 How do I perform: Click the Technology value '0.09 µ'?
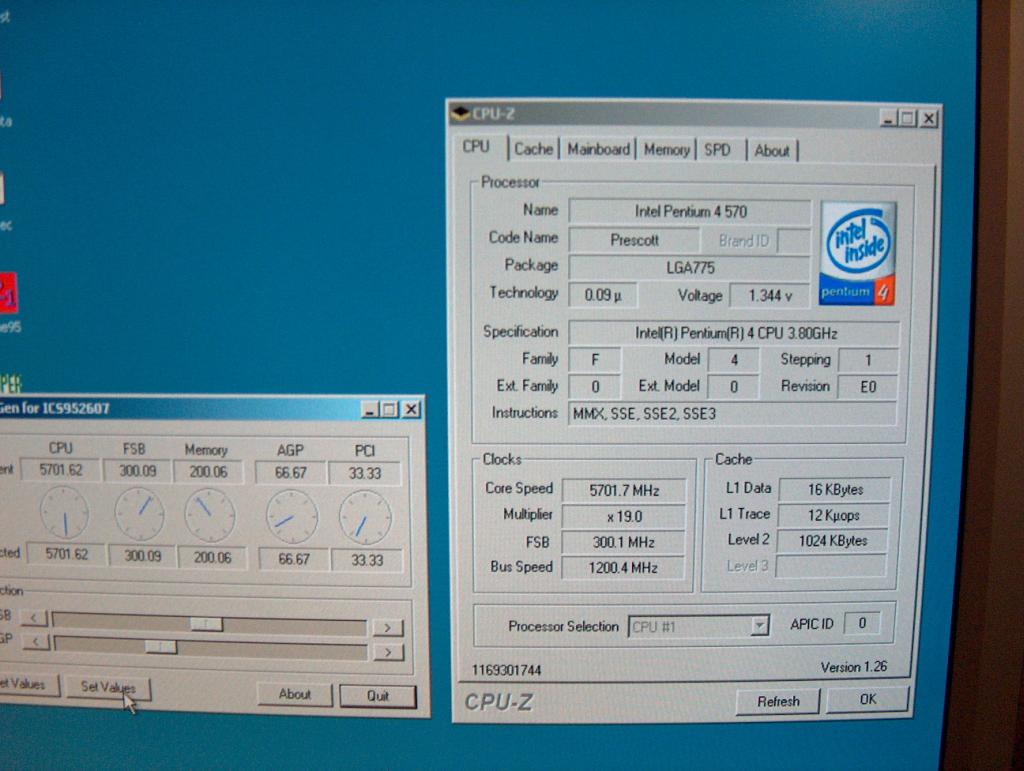click(602, 295)
